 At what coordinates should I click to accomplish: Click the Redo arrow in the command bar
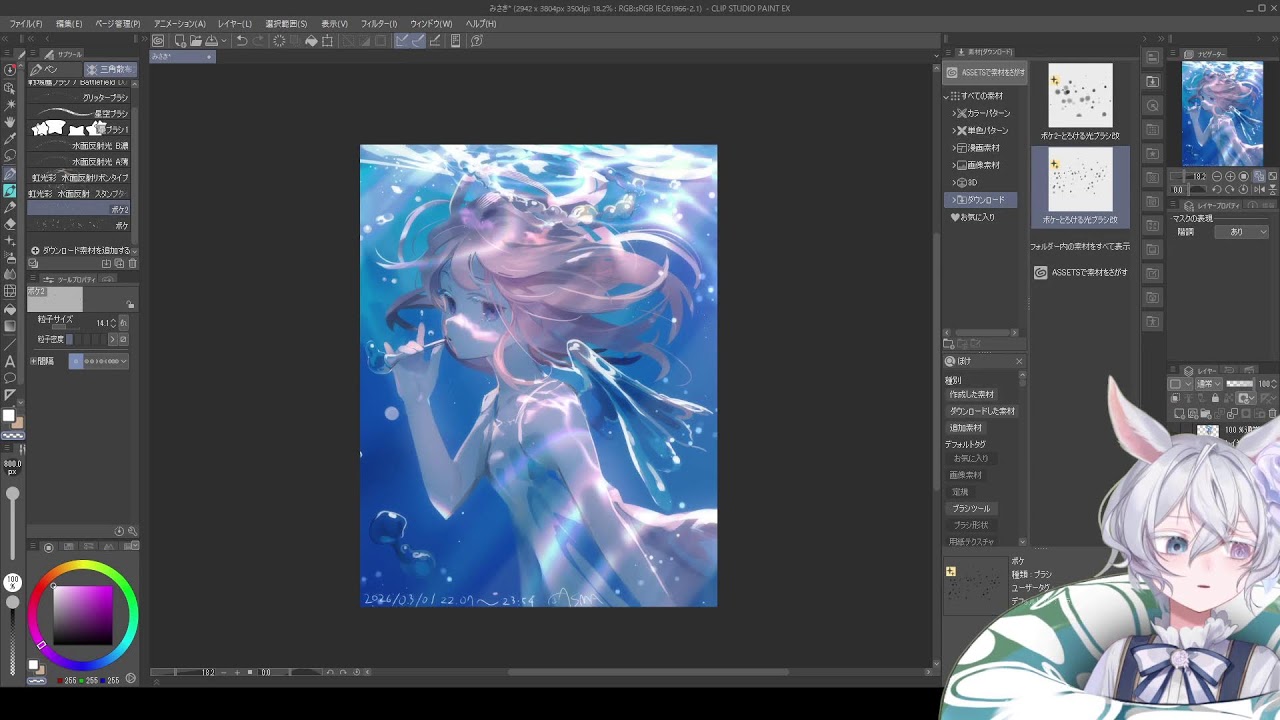click(258, 41)
